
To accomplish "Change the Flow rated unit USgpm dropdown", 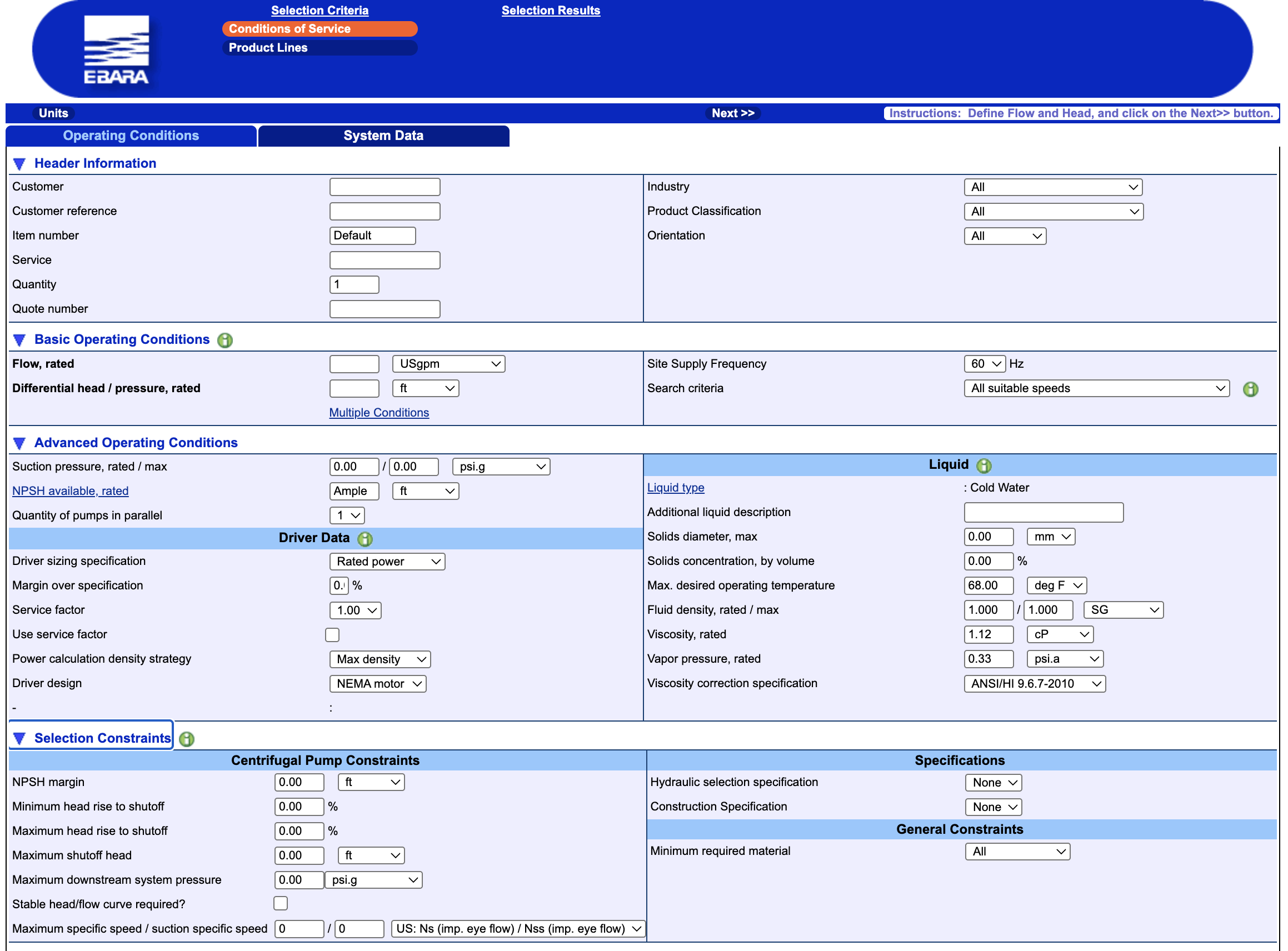I will pos(448,364).
